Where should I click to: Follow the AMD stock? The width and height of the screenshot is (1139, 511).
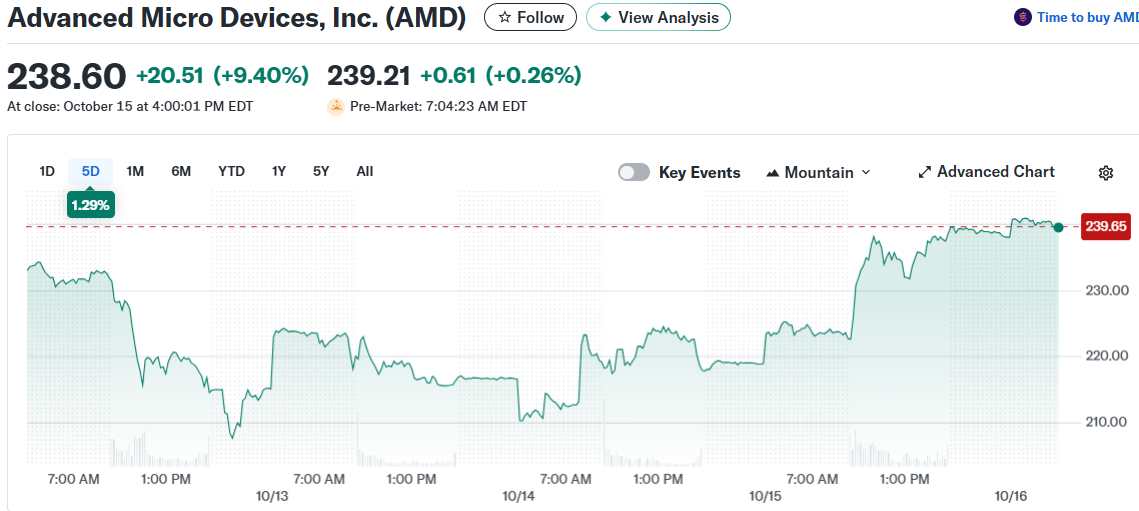(531, 17)
